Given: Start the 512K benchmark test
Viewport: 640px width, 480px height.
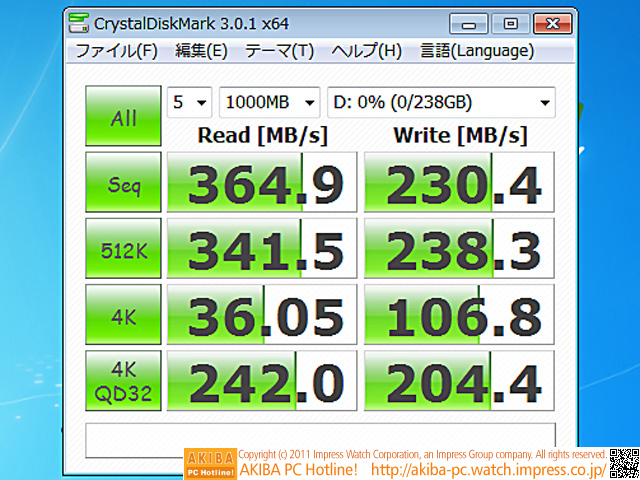Looking at the screenshot, I should click(x=123, y=248).
